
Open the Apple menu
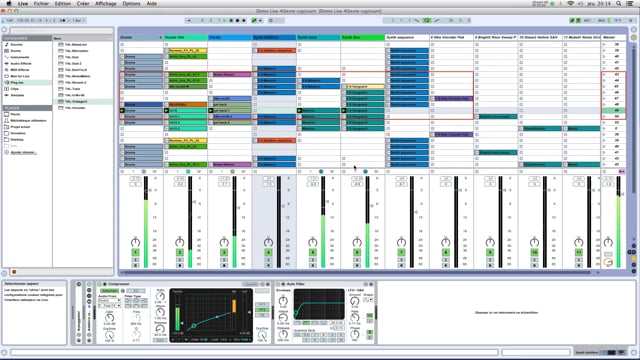coord(9,3)
